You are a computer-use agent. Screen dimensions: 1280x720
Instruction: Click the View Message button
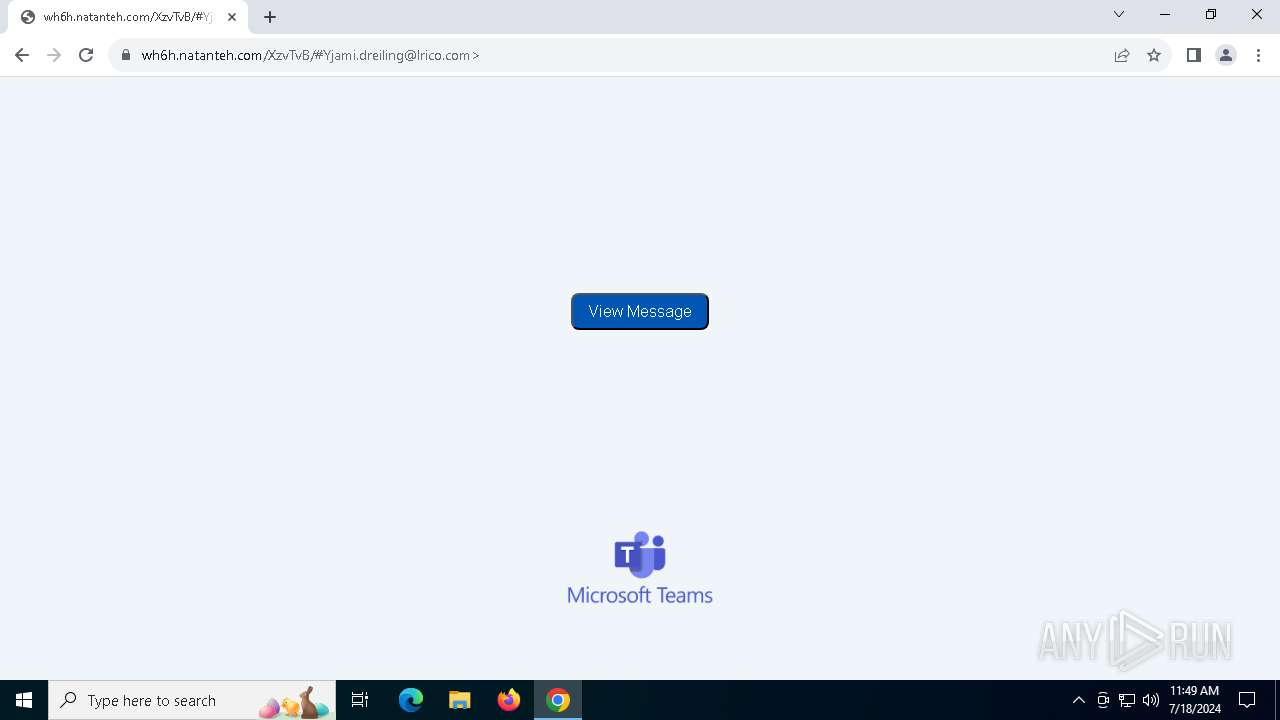point(640,311)
